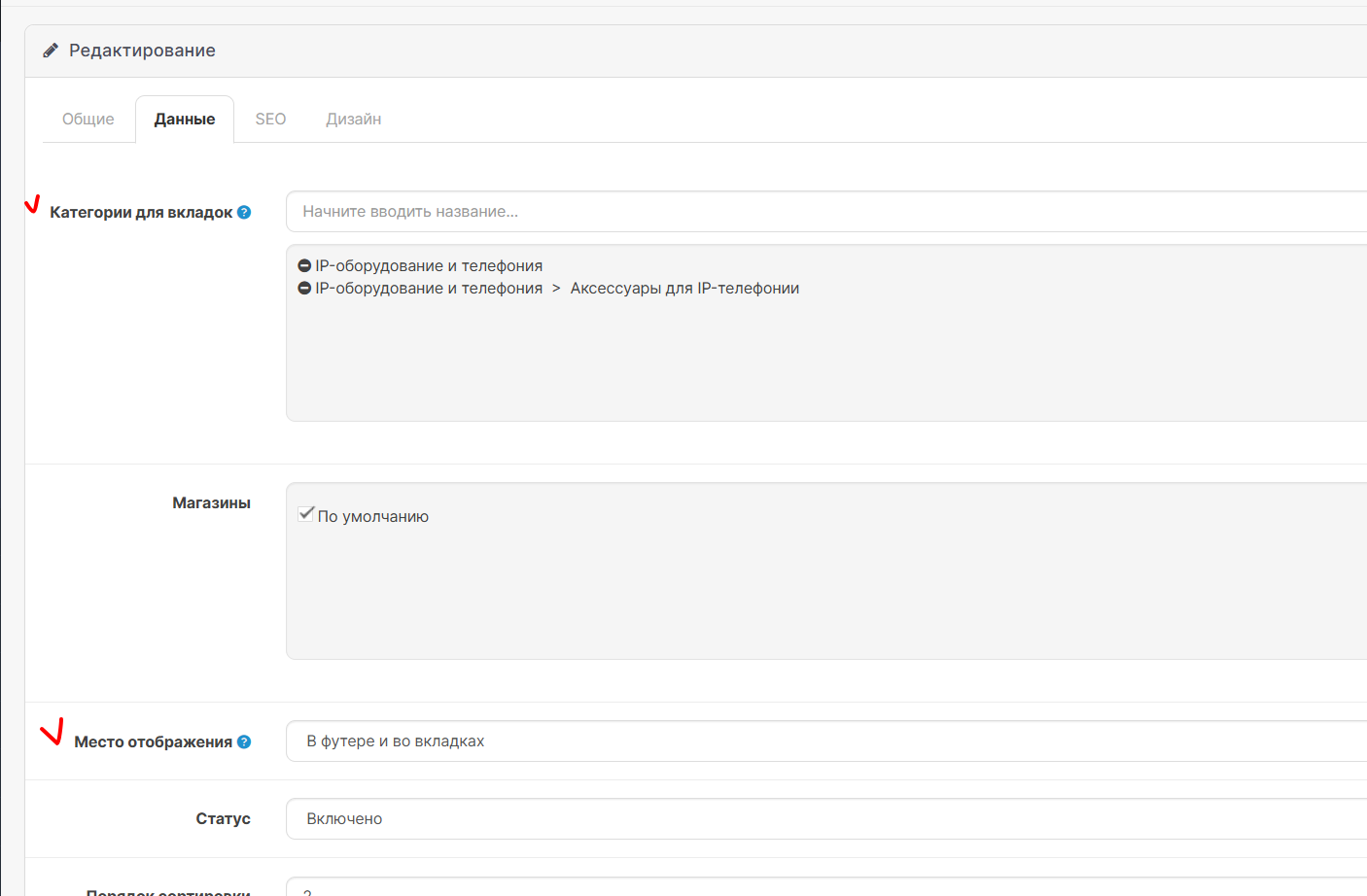Click Аксессуары для IP-телефонии category text
Image resolution: width=1367 pixels, height=896 pixels.
pos(684,289)
